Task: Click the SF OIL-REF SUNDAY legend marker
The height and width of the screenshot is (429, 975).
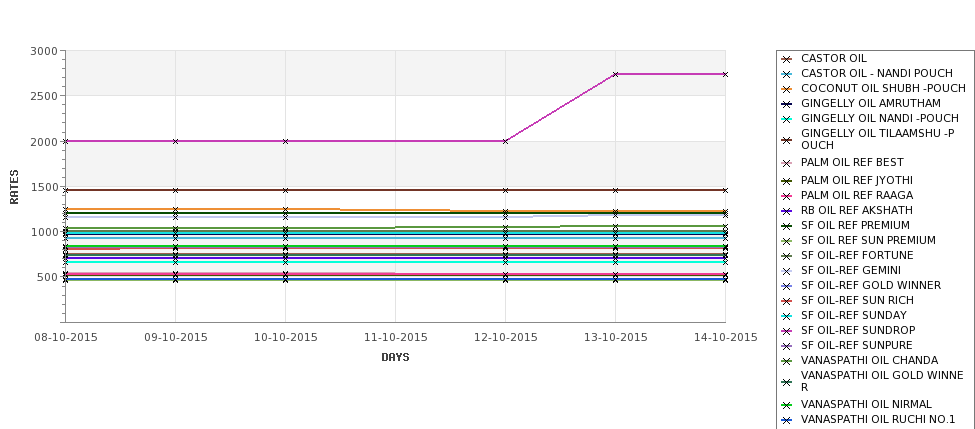Action: click(x=786, y=316)
